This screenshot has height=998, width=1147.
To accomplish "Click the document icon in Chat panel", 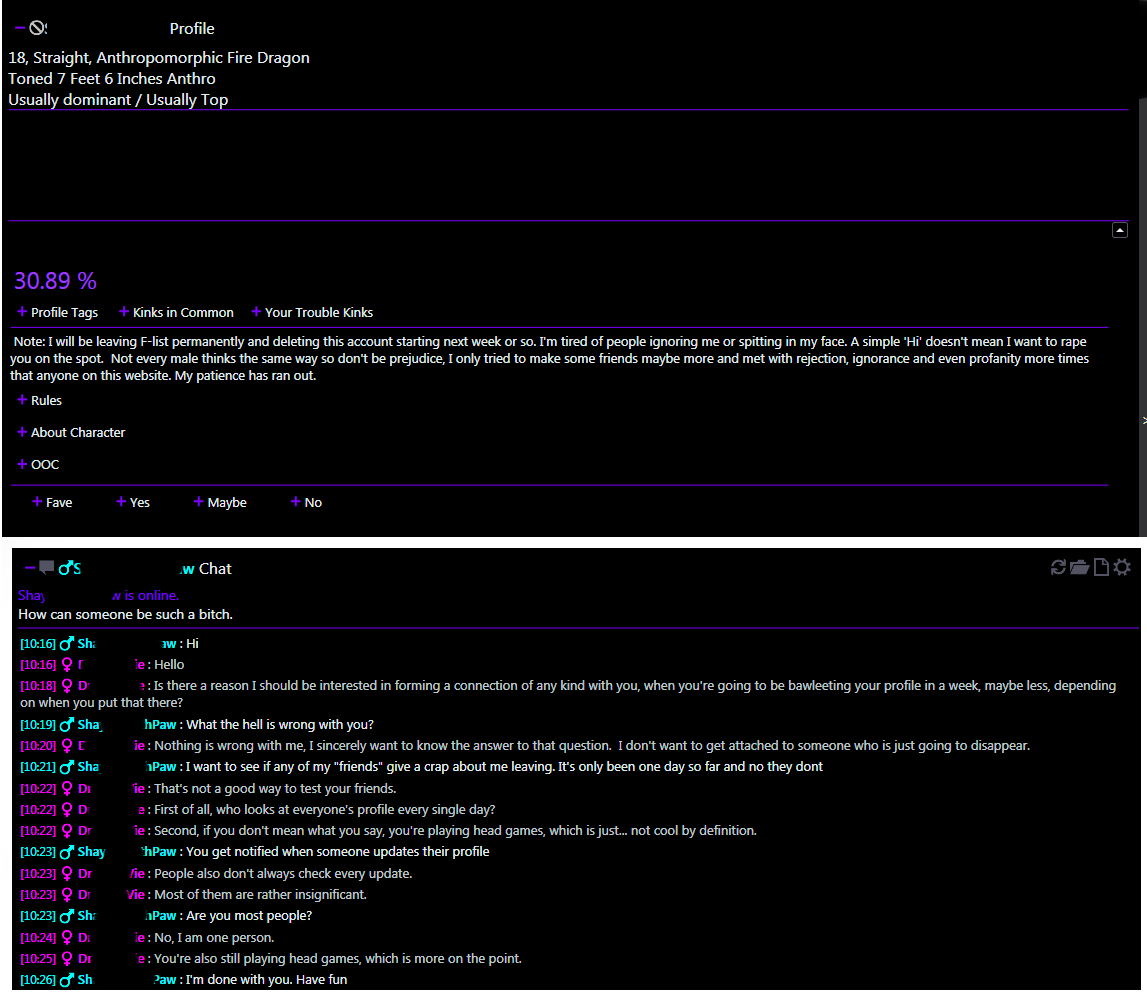I will point(1101,567).
